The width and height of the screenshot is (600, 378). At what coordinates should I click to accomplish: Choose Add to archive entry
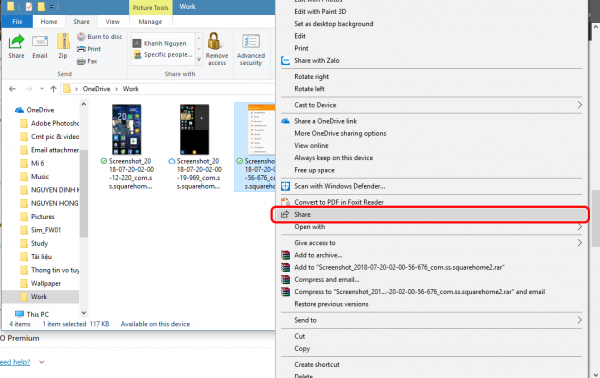[318, 255]
